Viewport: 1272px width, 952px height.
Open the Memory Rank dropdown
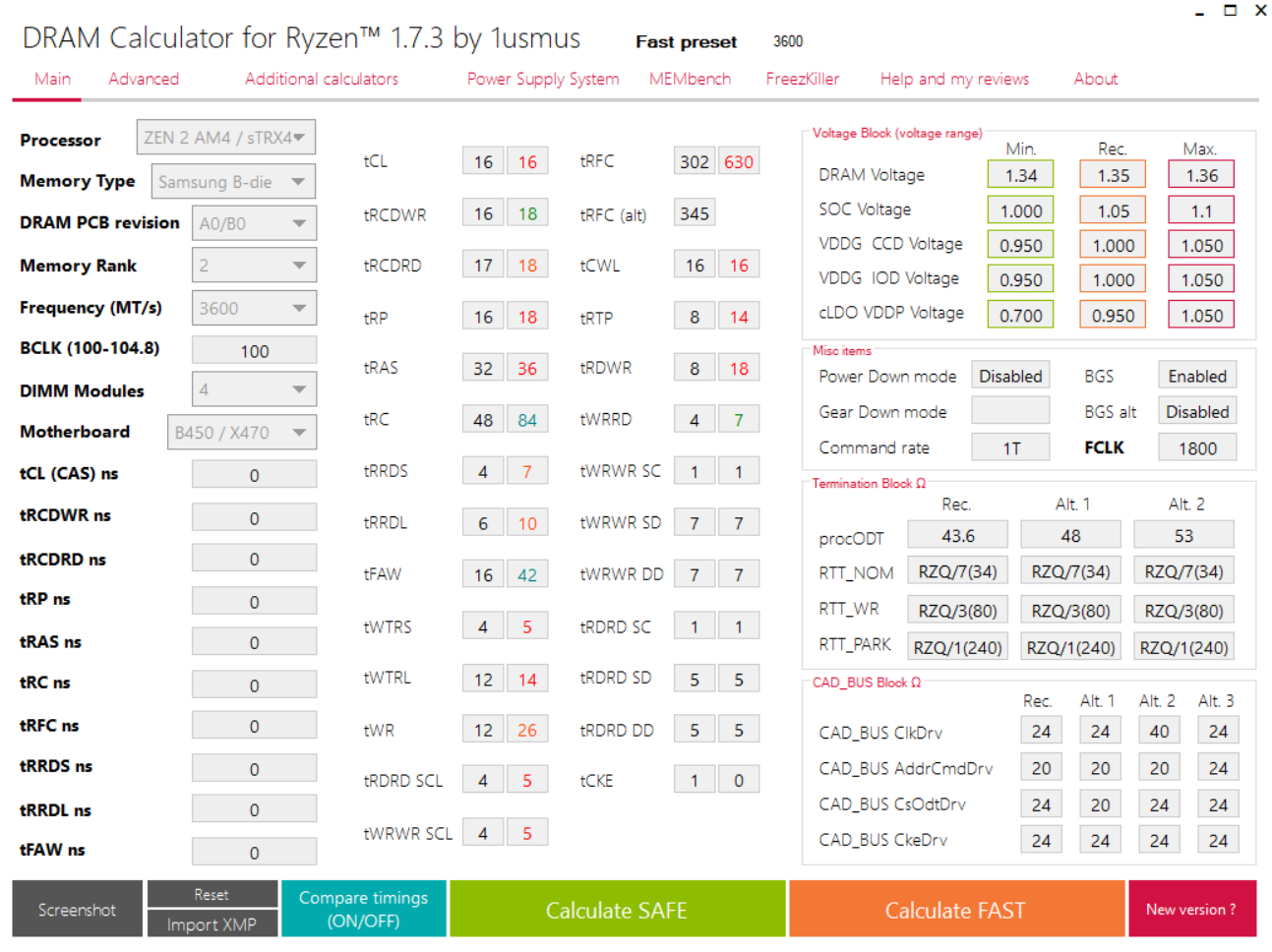(254, 266)
